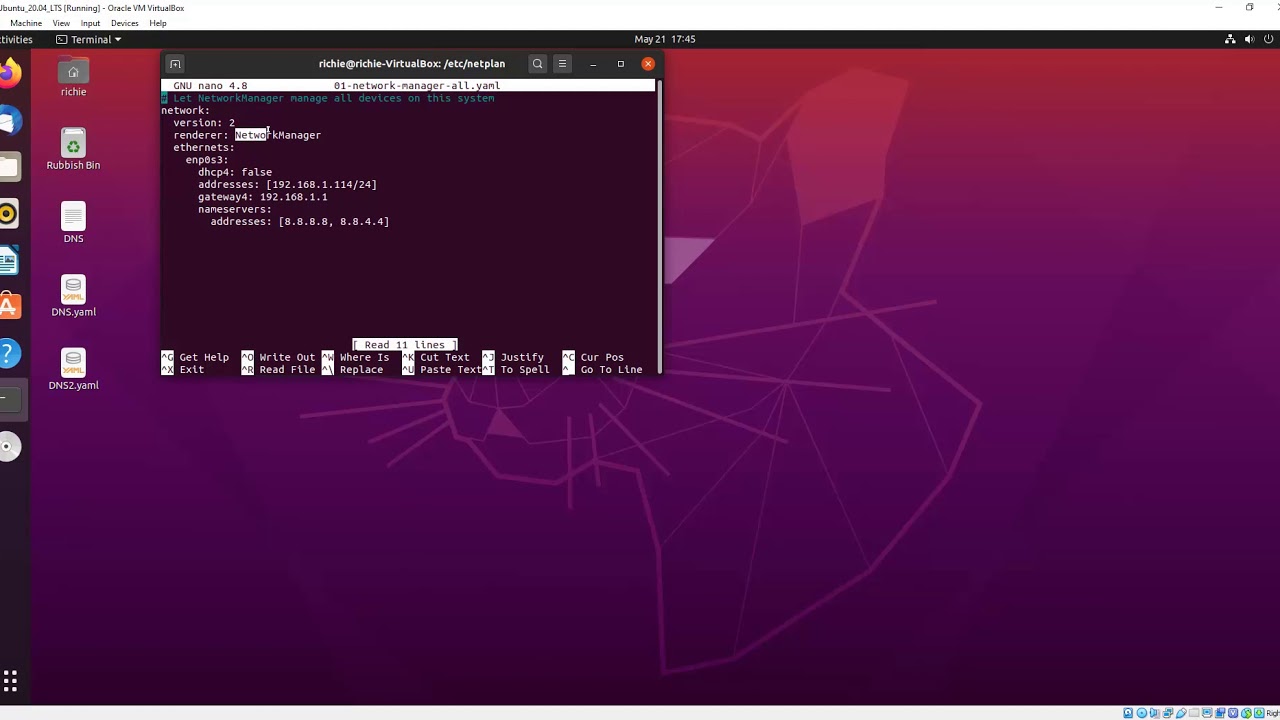This screenshot has width=1280, height=720.
Task: Open Thunderbird mail from the dock
Action: [x=8, y=121]
